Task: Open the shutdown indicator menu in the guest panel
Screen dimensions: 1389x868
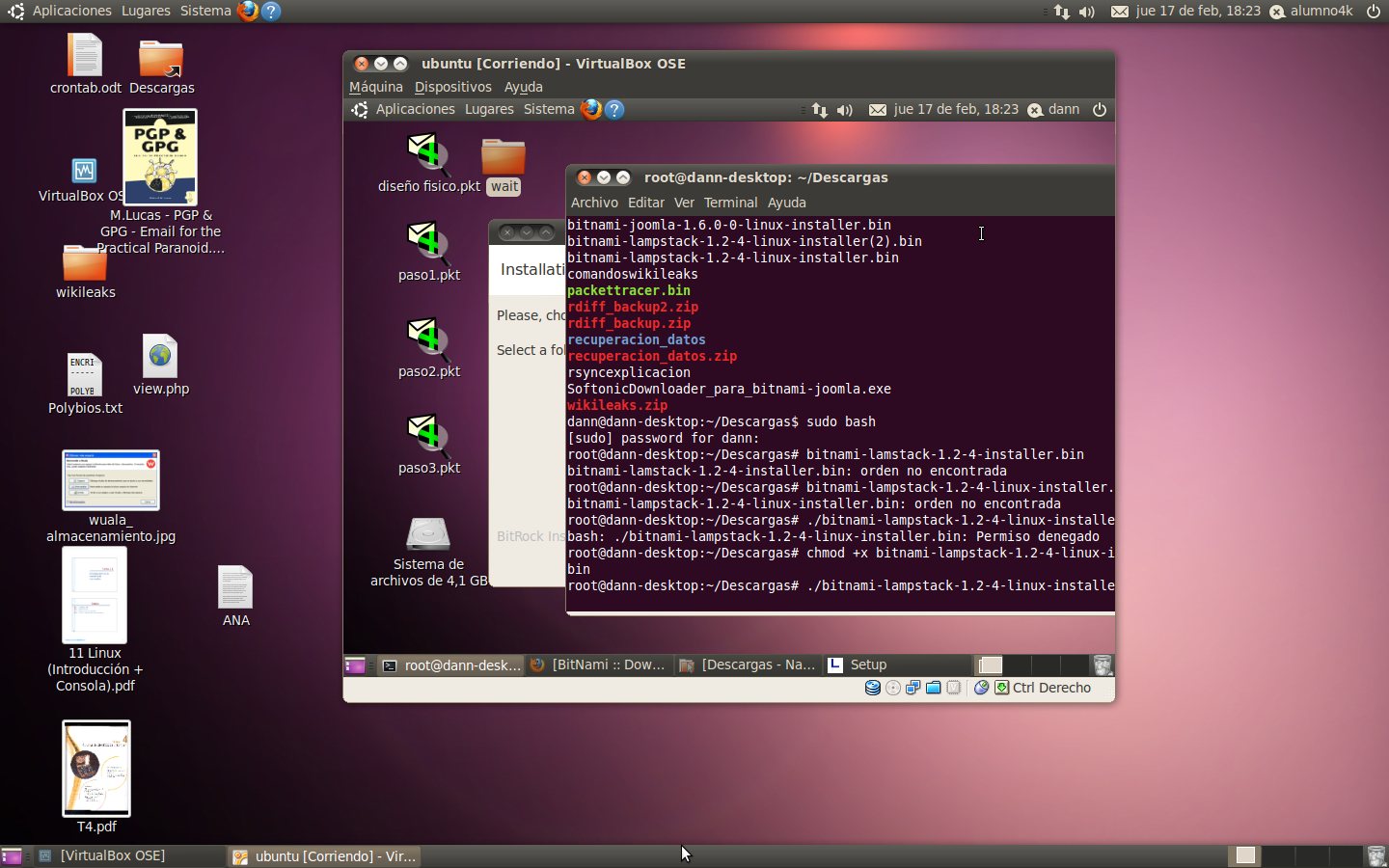Action: point(1100,109)
